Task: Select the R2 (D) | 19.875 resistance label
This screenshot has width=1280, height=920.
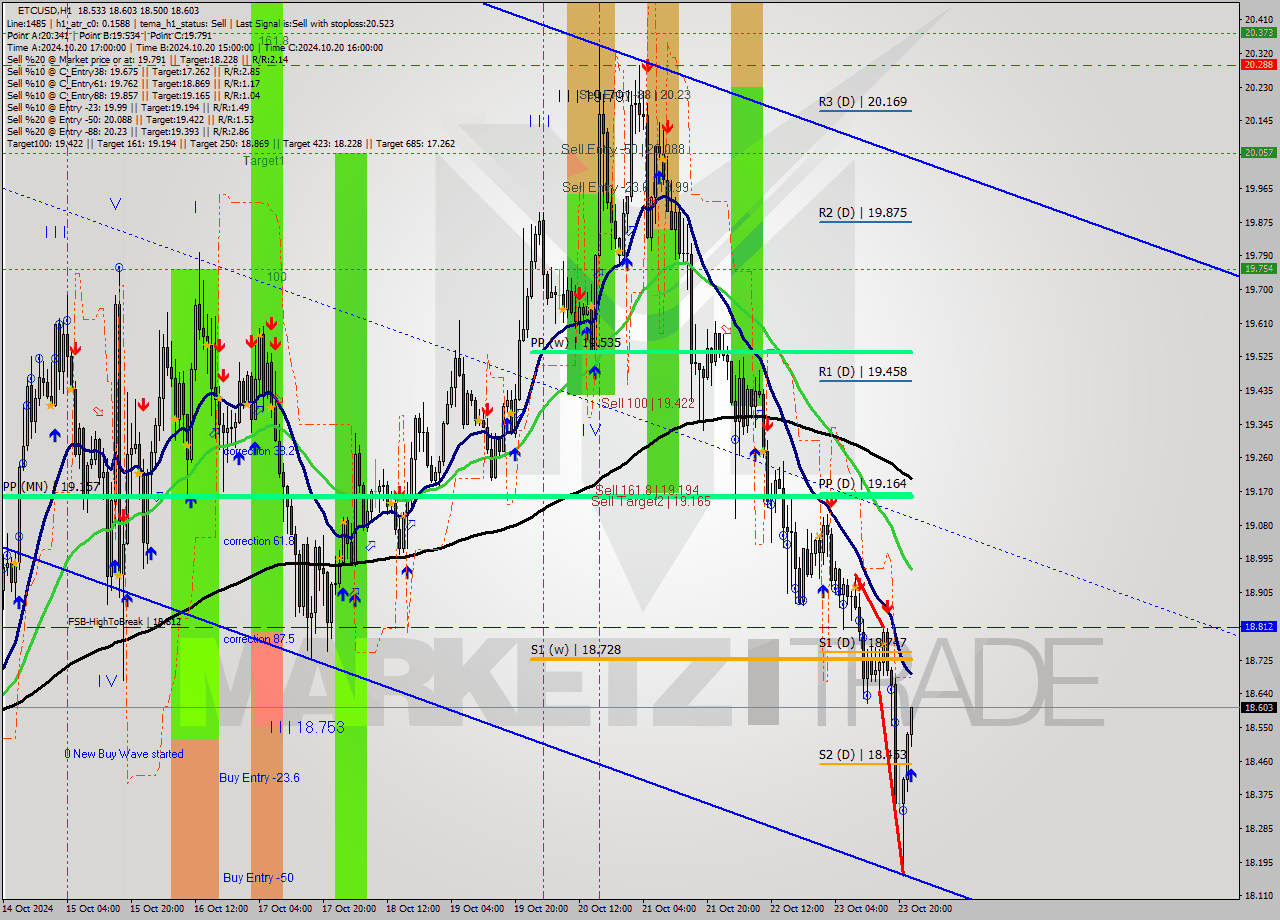Action: pos(863,213)
